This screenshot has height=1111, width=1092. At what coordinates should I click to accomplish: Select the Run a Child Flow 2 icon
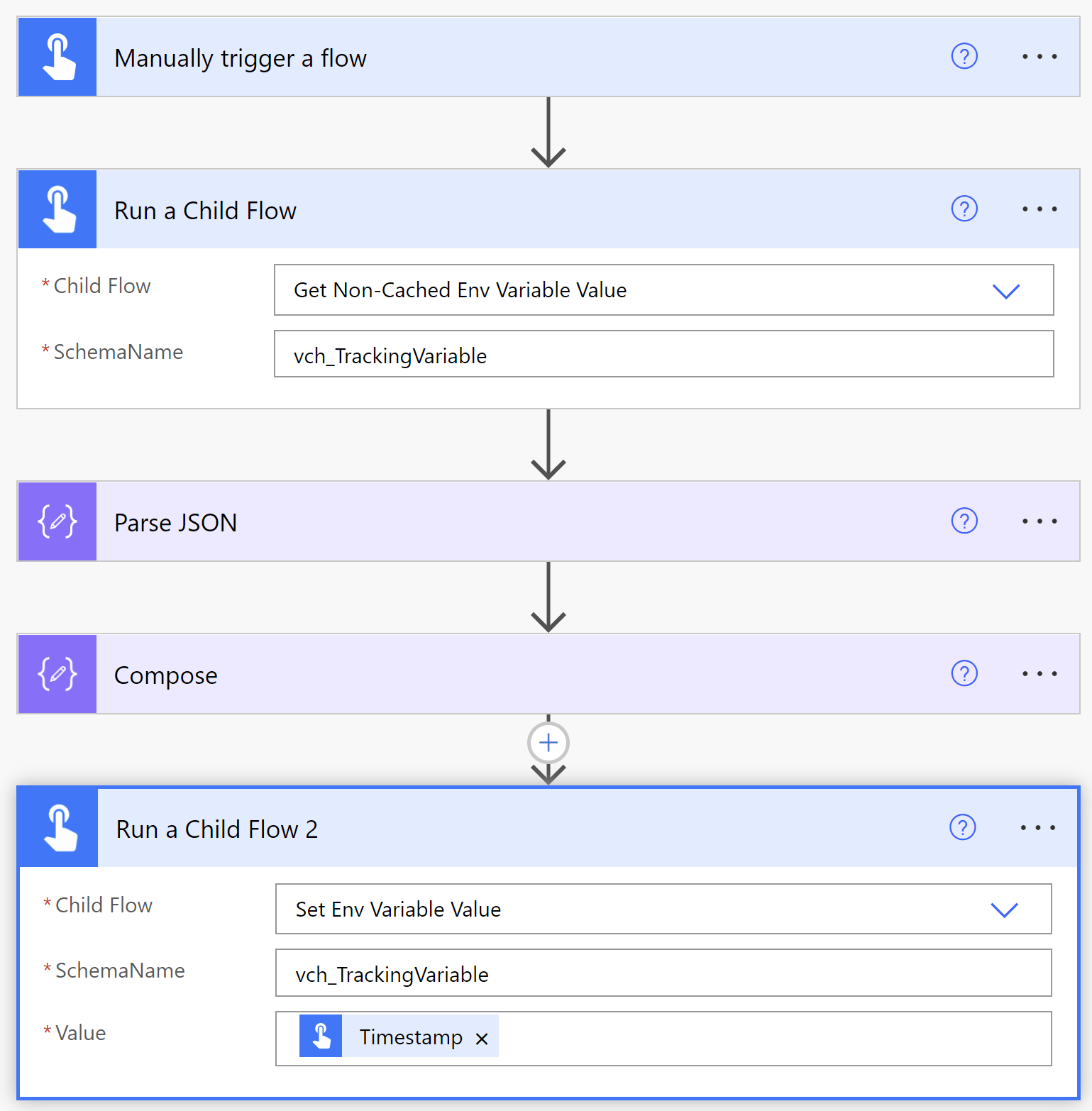pos(57,827)
